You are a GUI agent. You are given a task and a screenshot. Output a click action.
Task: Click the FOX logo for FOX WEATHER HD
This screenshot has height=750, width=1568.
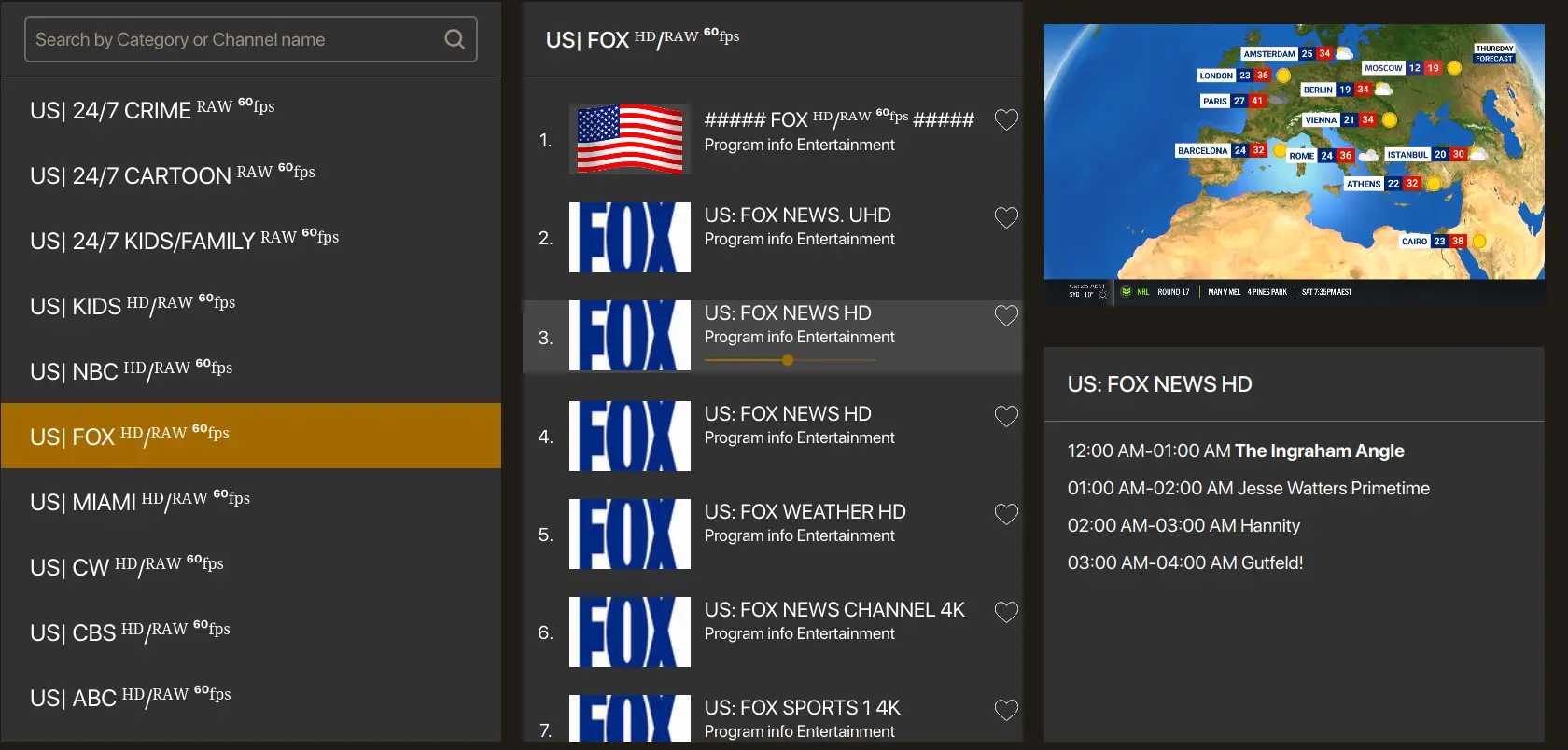pyautogui.click(x=630, y=534)
